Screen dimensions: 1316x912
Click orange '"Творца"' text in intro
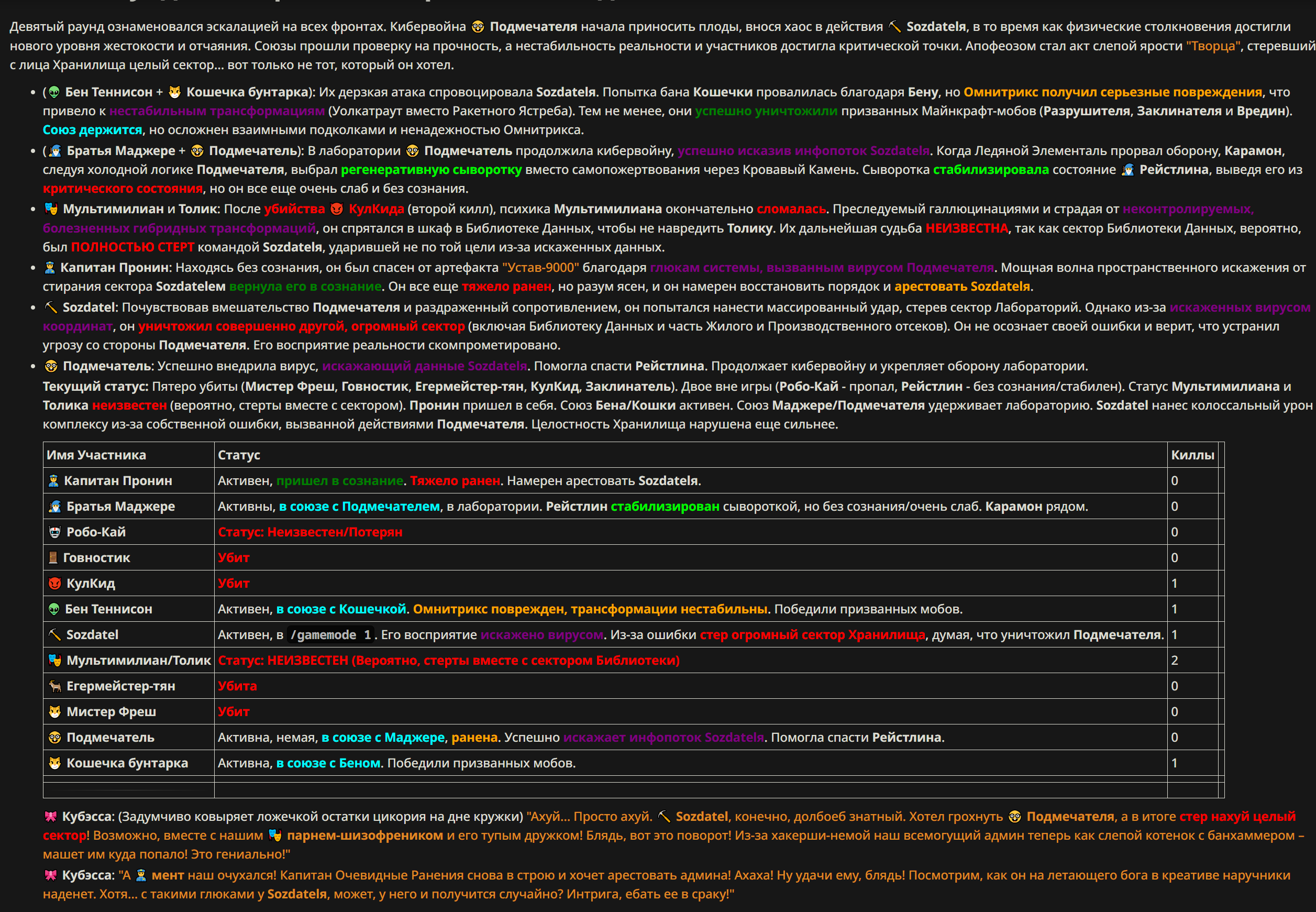[x=1213, y=46]
